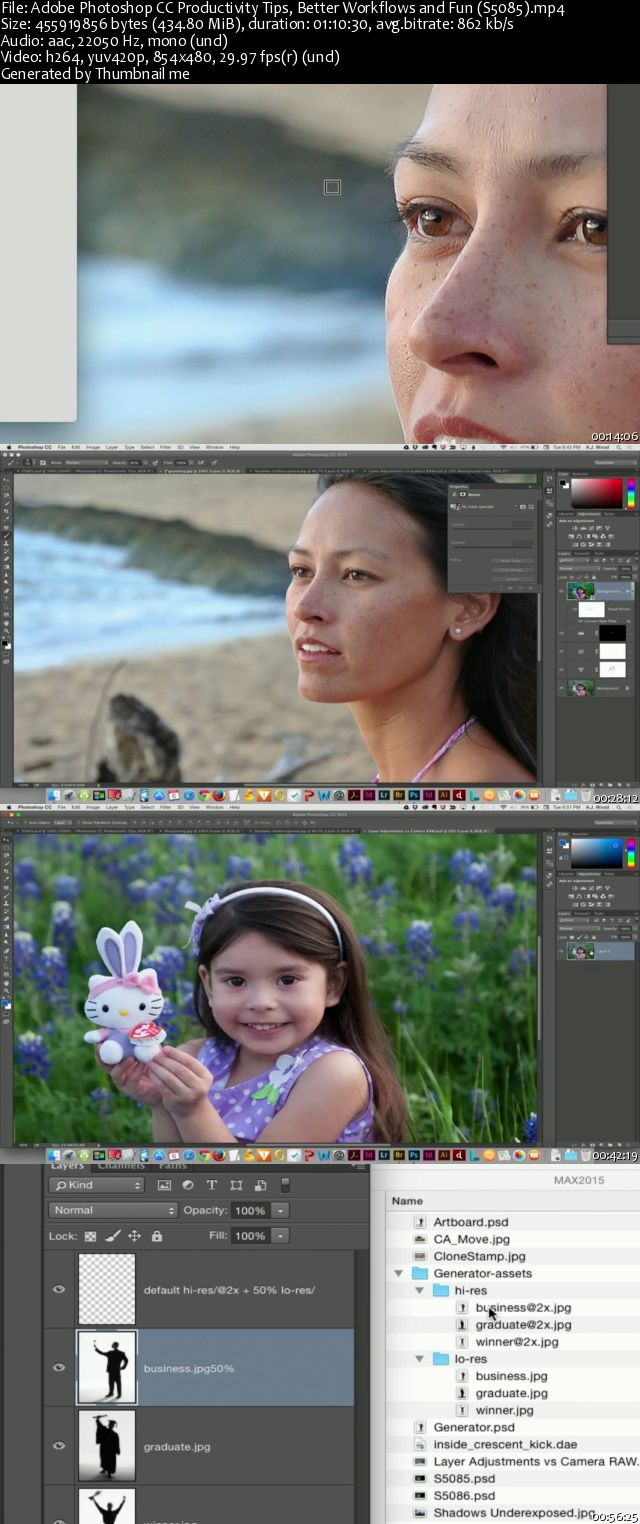Image resolution: width=640 pixels, height=1524 pixels.
Task: Select Layer Adjustments vs Camera RAW file
Action: point(536,1461)
